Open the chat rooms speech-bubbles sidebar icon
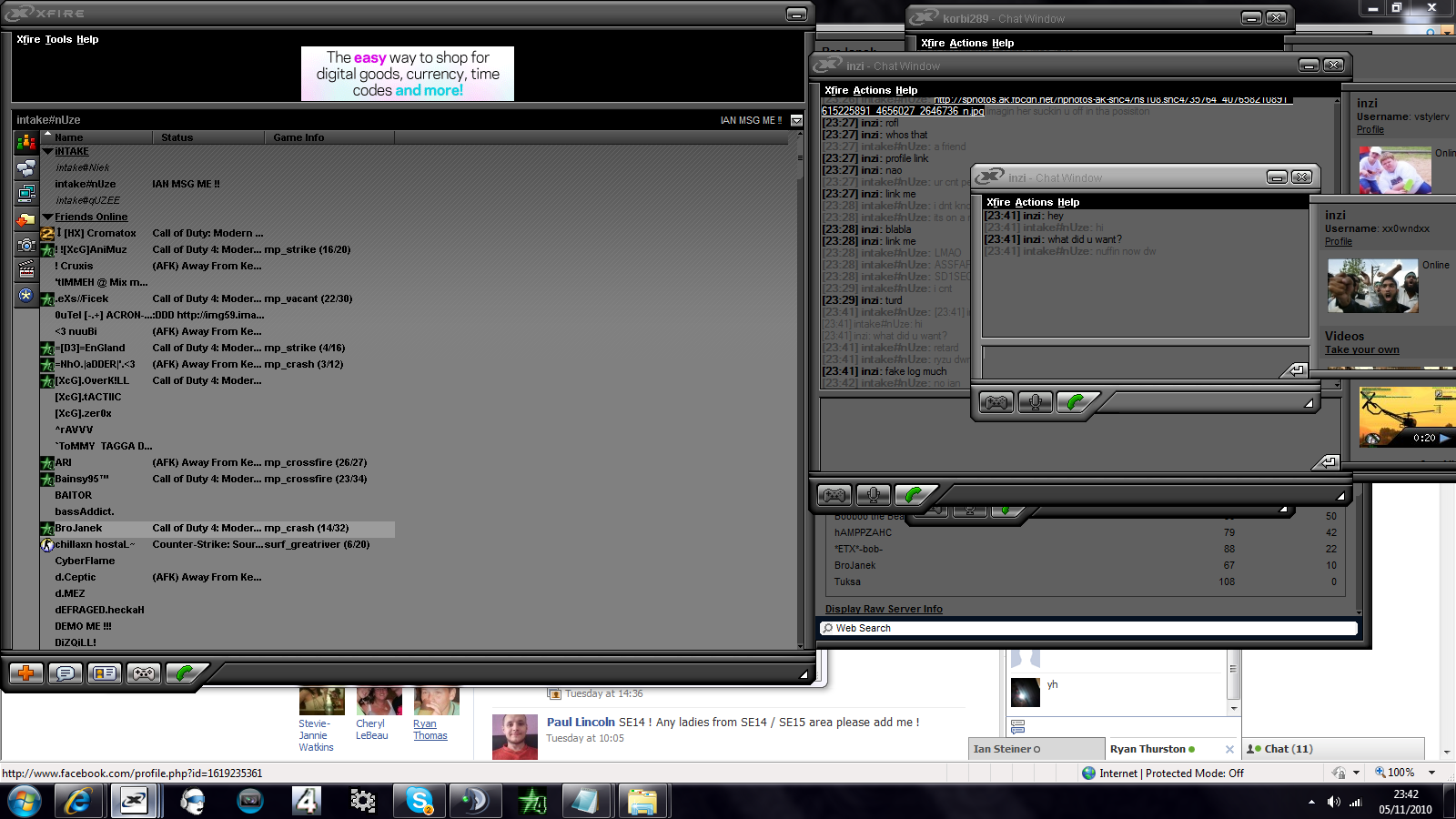The width and height of the screenshot is (1456, 819). (x=26, y=168)
